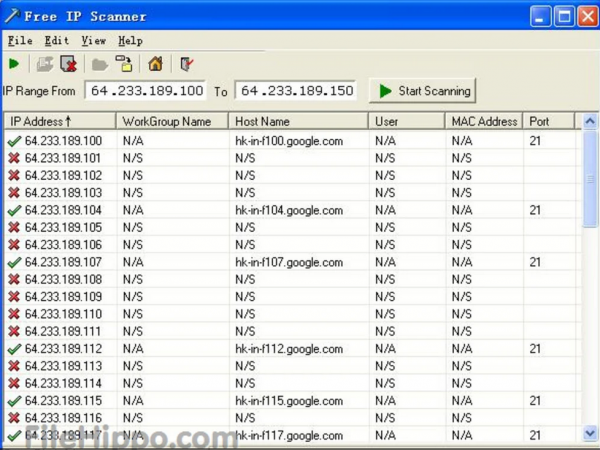
Task: Click the vertical scrollbar thumb
Action: click(x=590, y=179)
